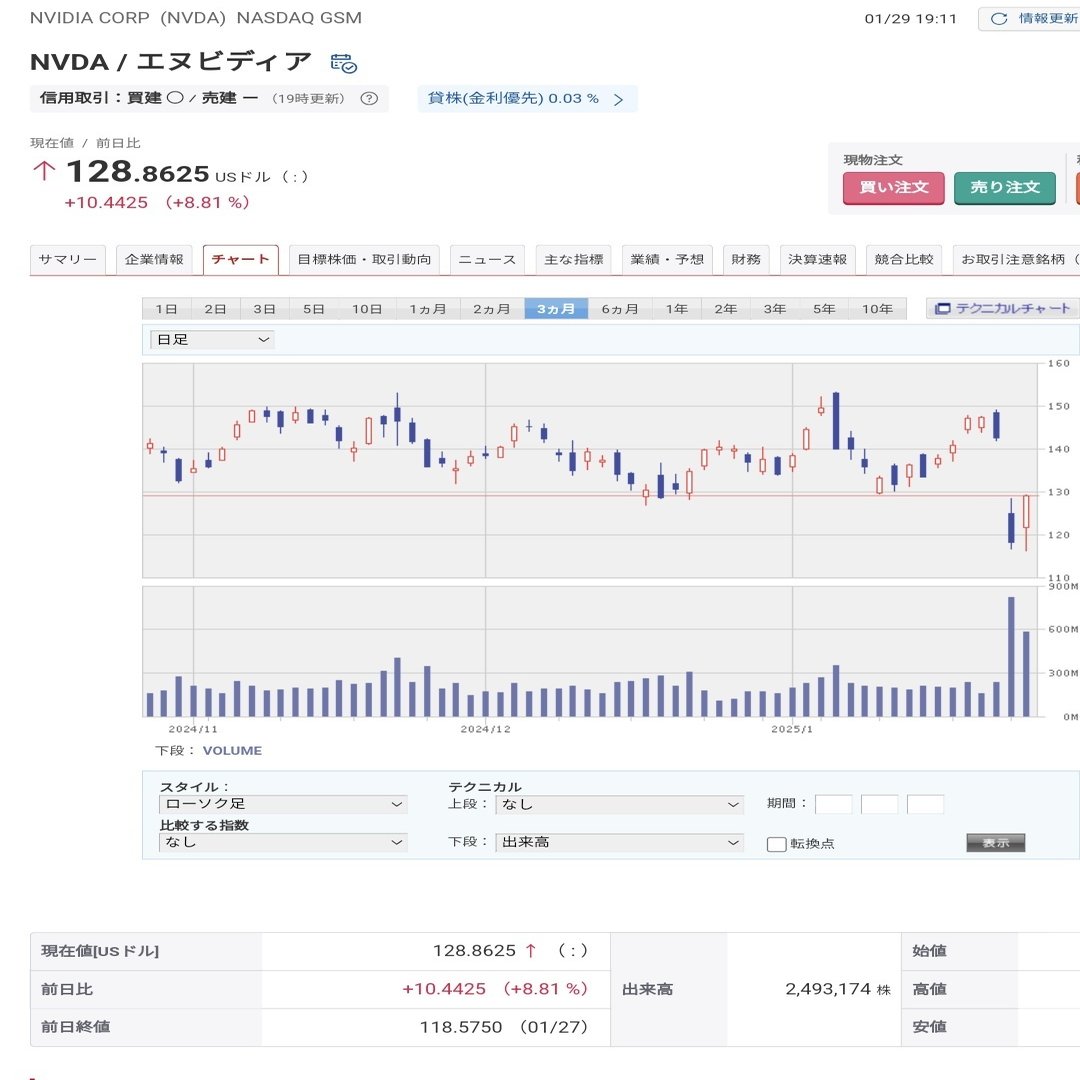Screen dimensions: 1080x1080
Task: Select the 5年 chart range
Action: pos(824,309)
